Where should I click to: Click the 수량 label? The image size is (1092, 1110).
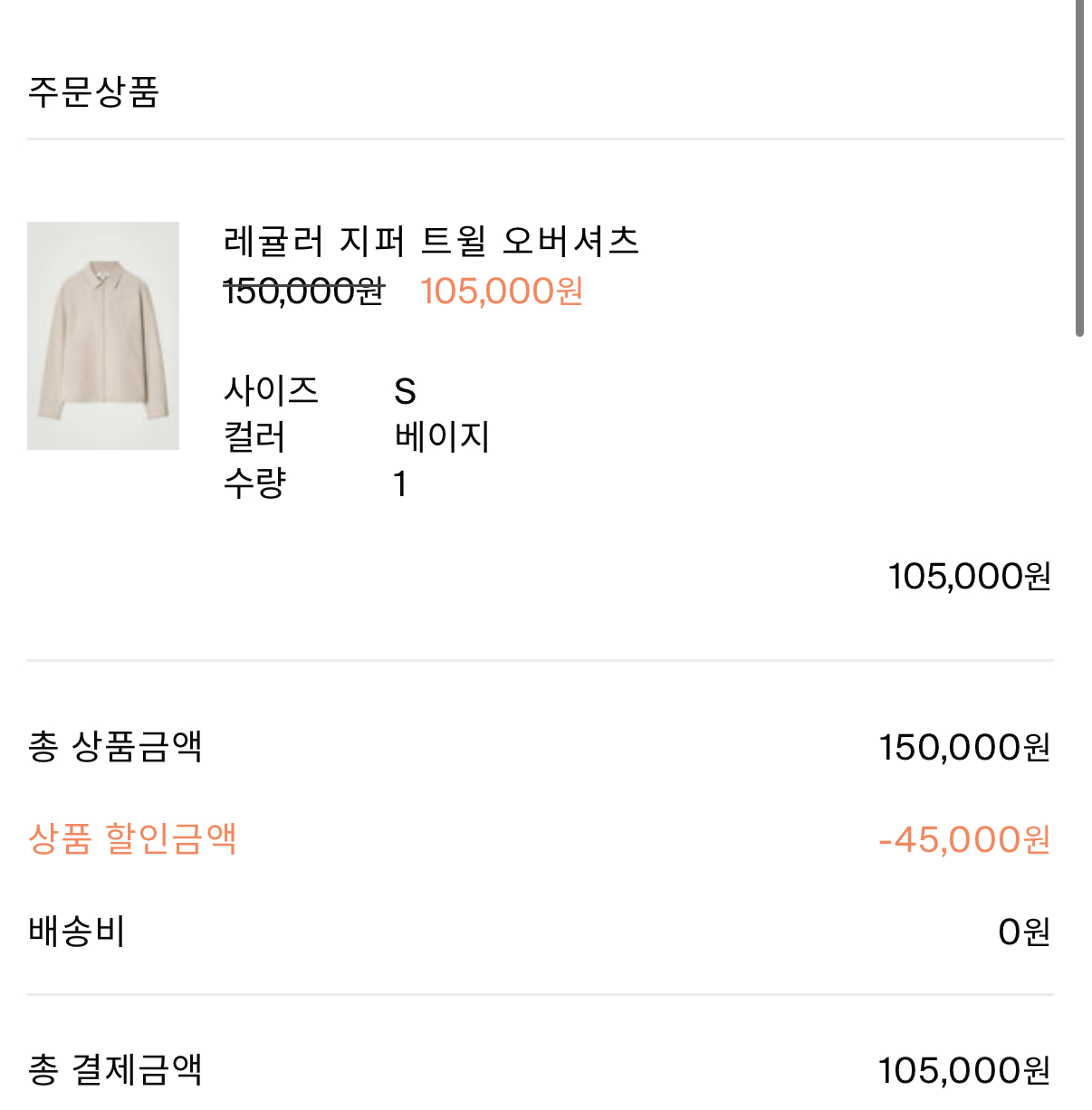coord(254,483)
